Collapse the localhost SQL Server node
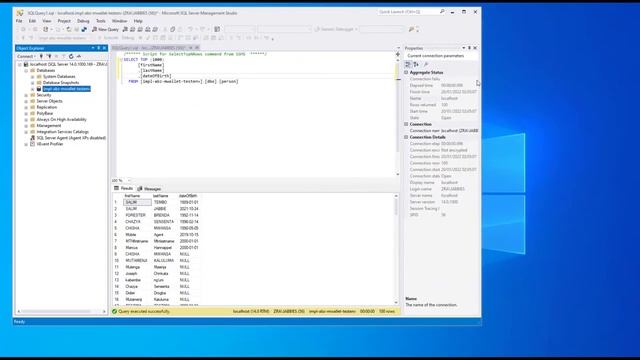The height and width of the screenshot is (360, 640). [x=20, y=64]
